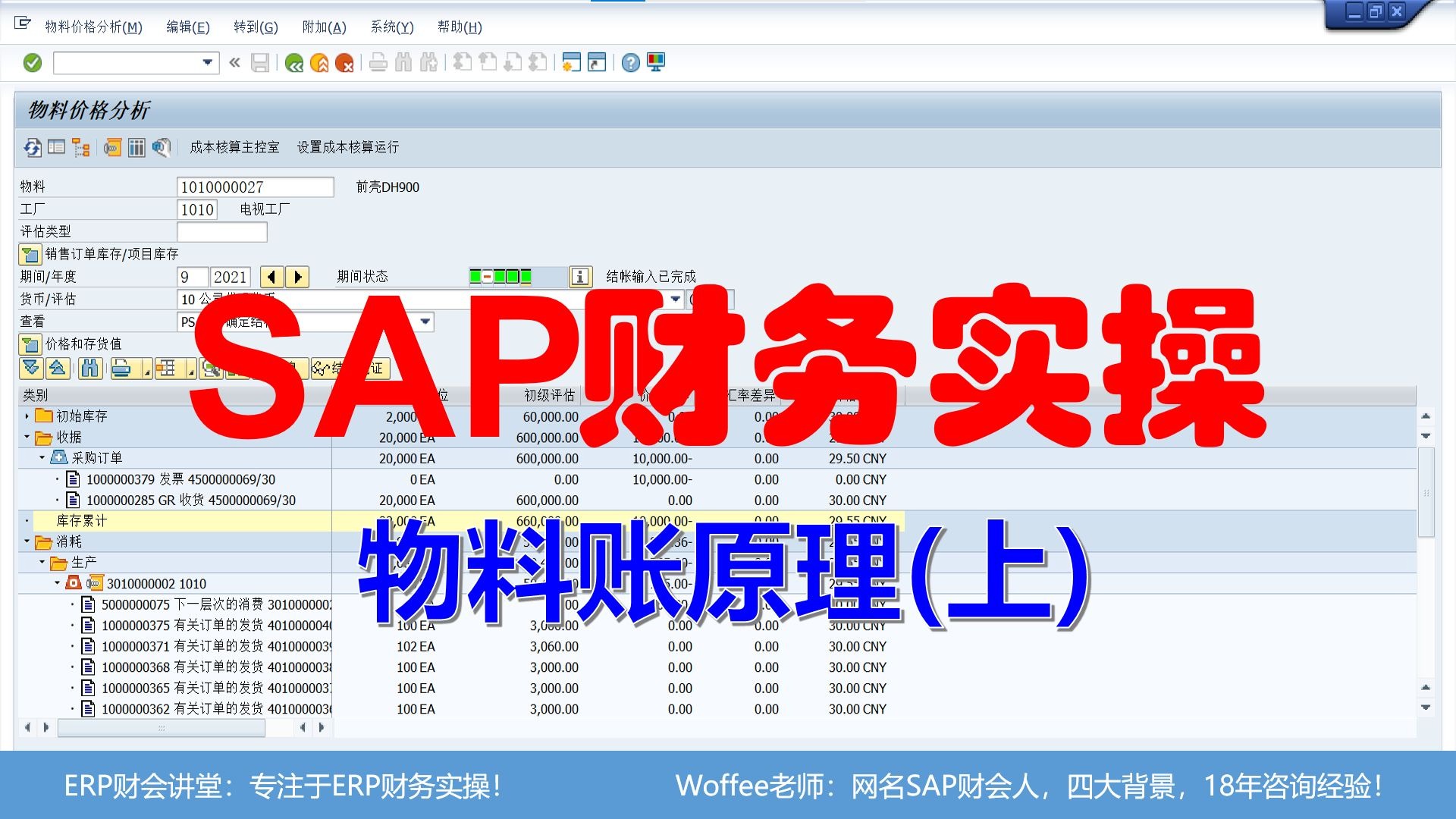Image resolution: width=1456 pixels, height=819 pixels.
Task: Click the next period arrow button
Action: pos(297,276)
